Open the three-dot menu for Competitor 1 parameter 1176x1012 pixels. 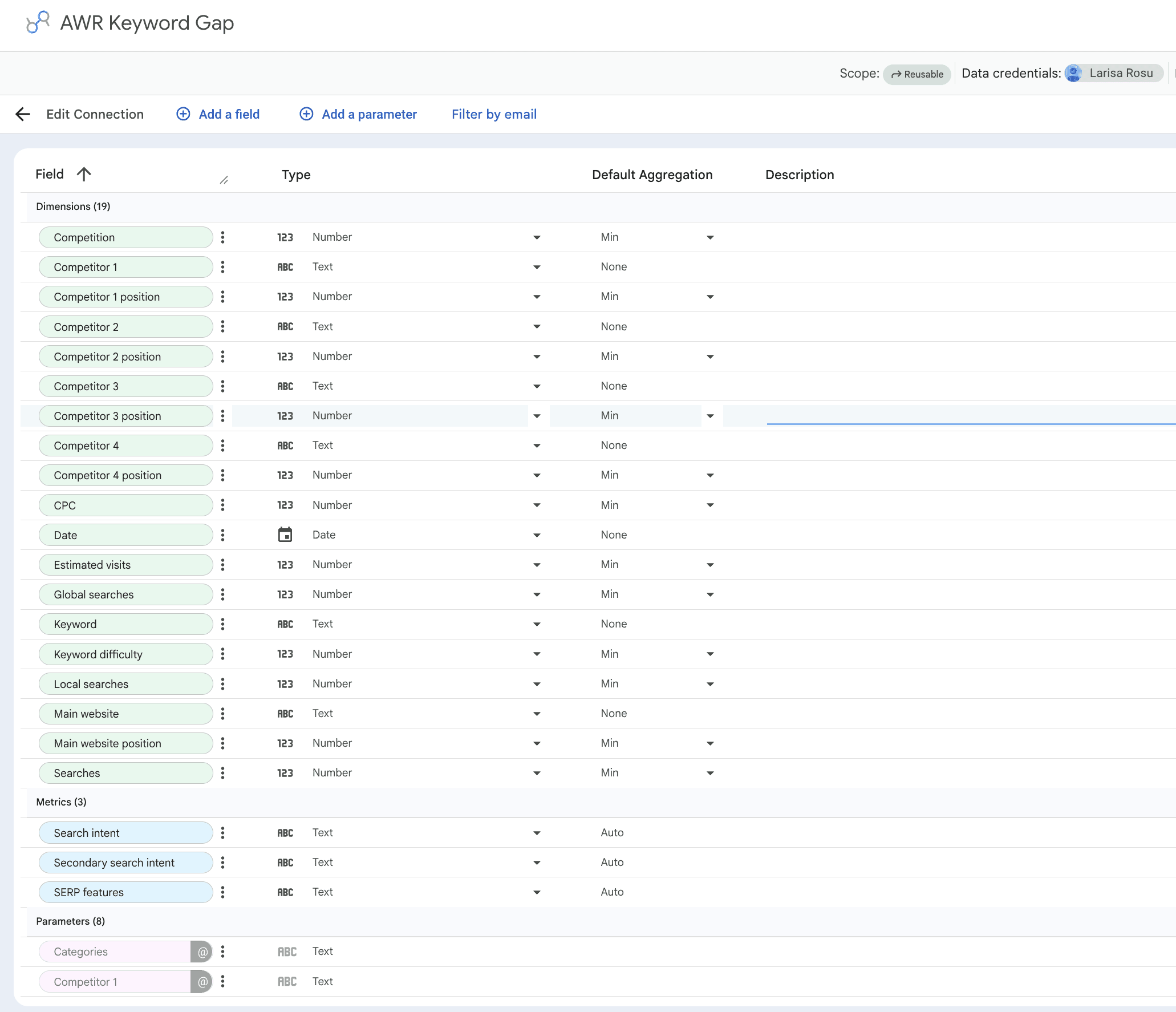pyautogui.click(x=222, y=982)
